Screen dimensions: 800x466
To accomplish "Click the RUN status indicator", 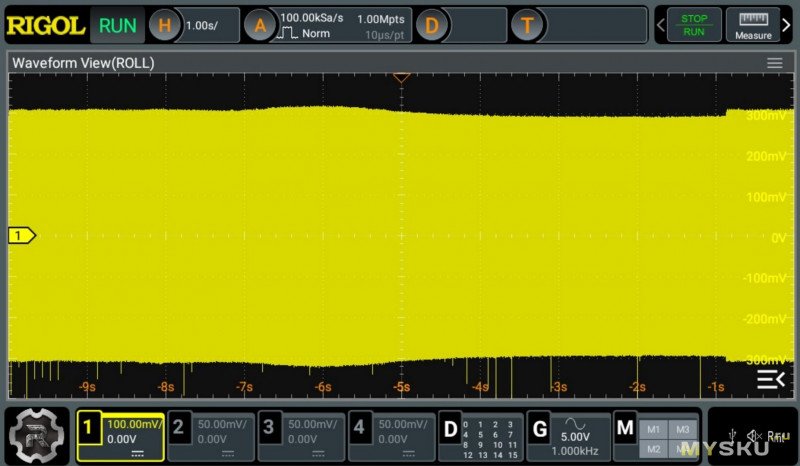I will pos(117,25).
